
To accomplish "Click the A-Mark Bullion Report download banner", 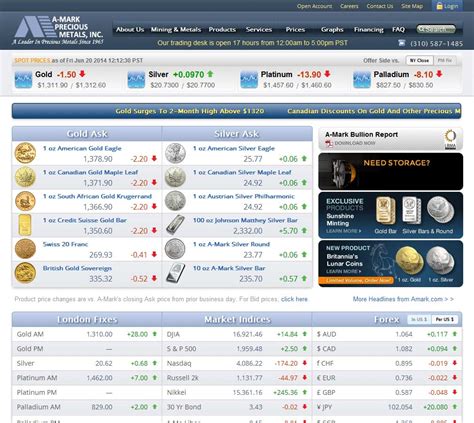I will pyautogui.click(x=391, y=139).
